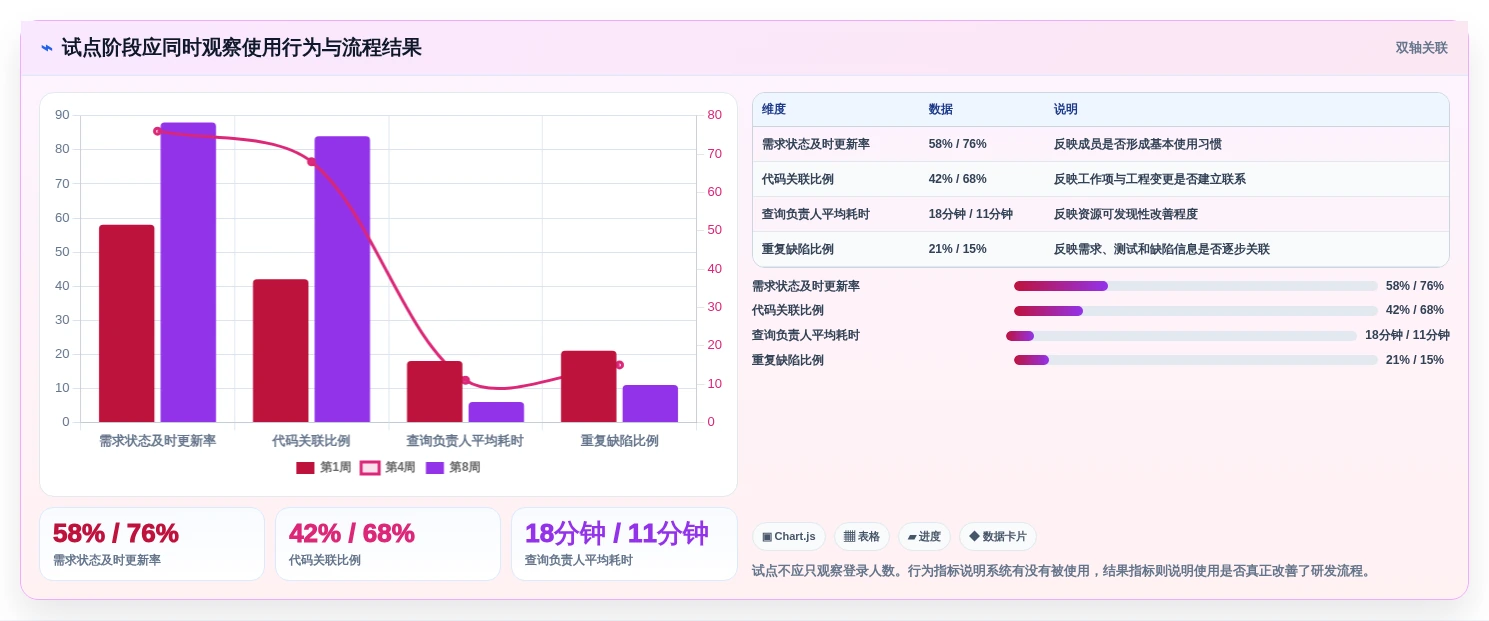Screen dimensions: 1489x621
Task: Click the 查询负责人平均耗时 progress bar
Action: (1181, 336)
